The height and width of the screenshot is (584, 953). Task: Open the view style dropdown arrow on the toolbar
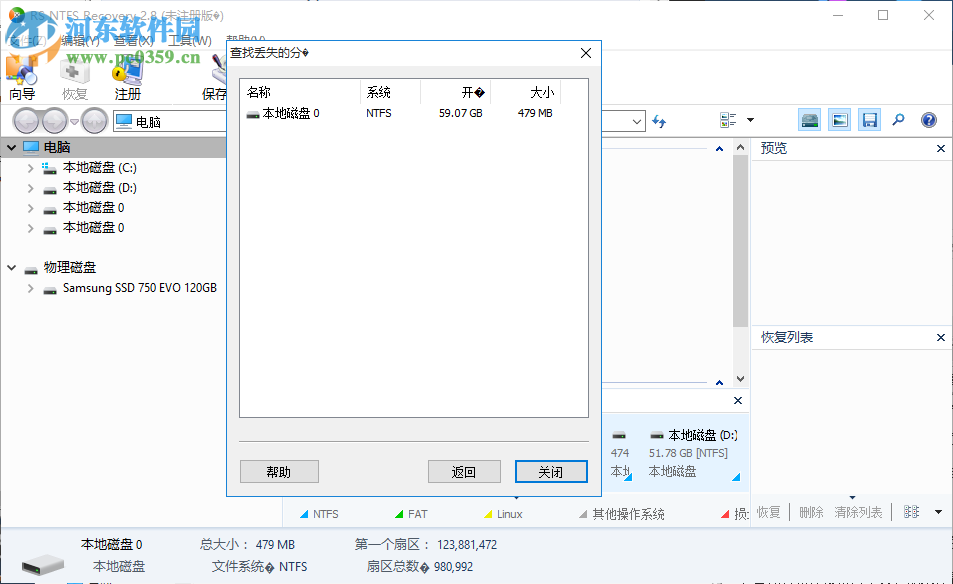pos(749,119)
